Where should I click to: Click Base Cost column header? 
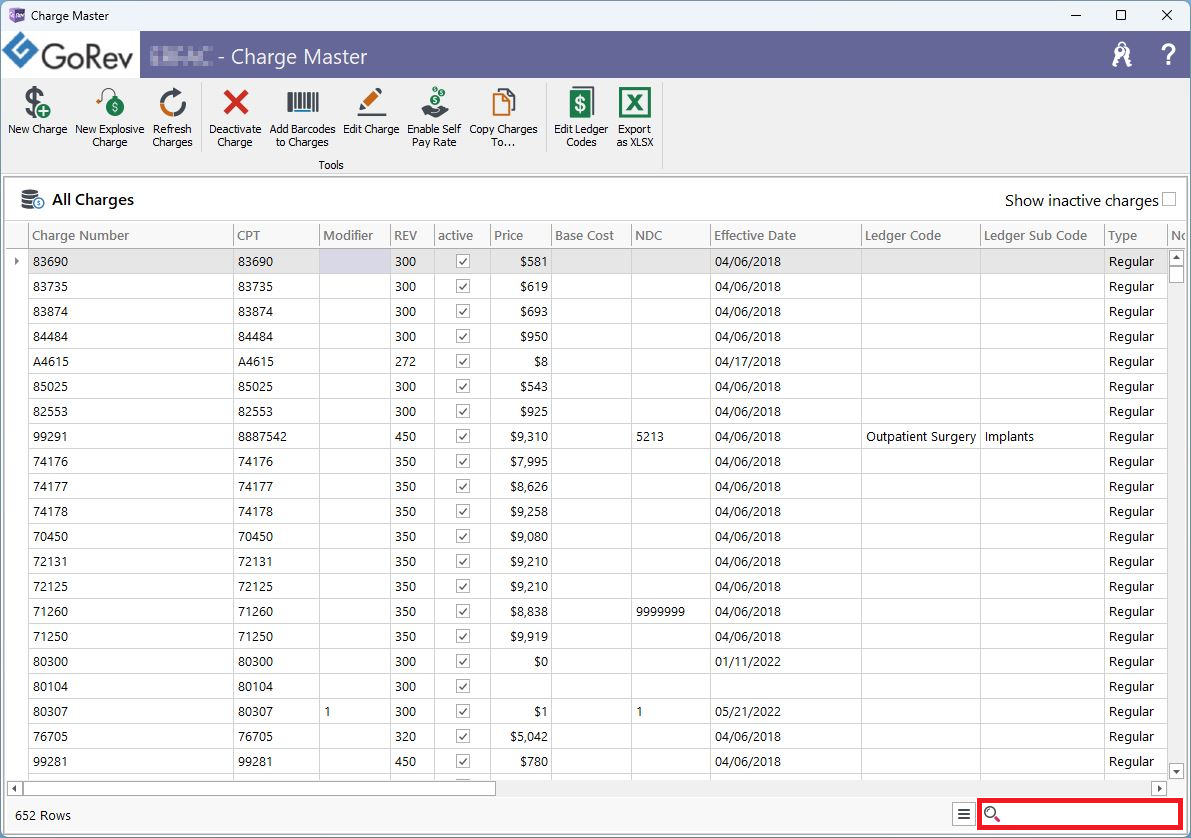click(591, 236)
